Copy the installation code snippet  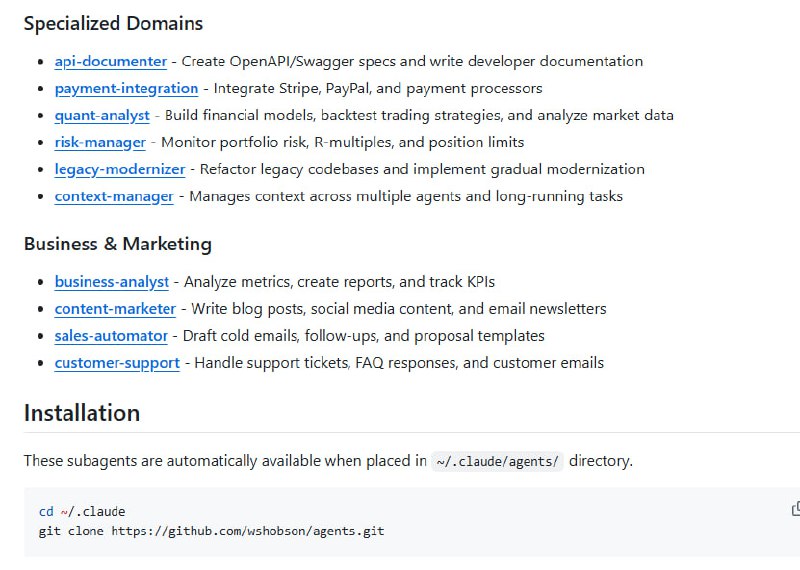pyautogui.click(x=795, y=510)
